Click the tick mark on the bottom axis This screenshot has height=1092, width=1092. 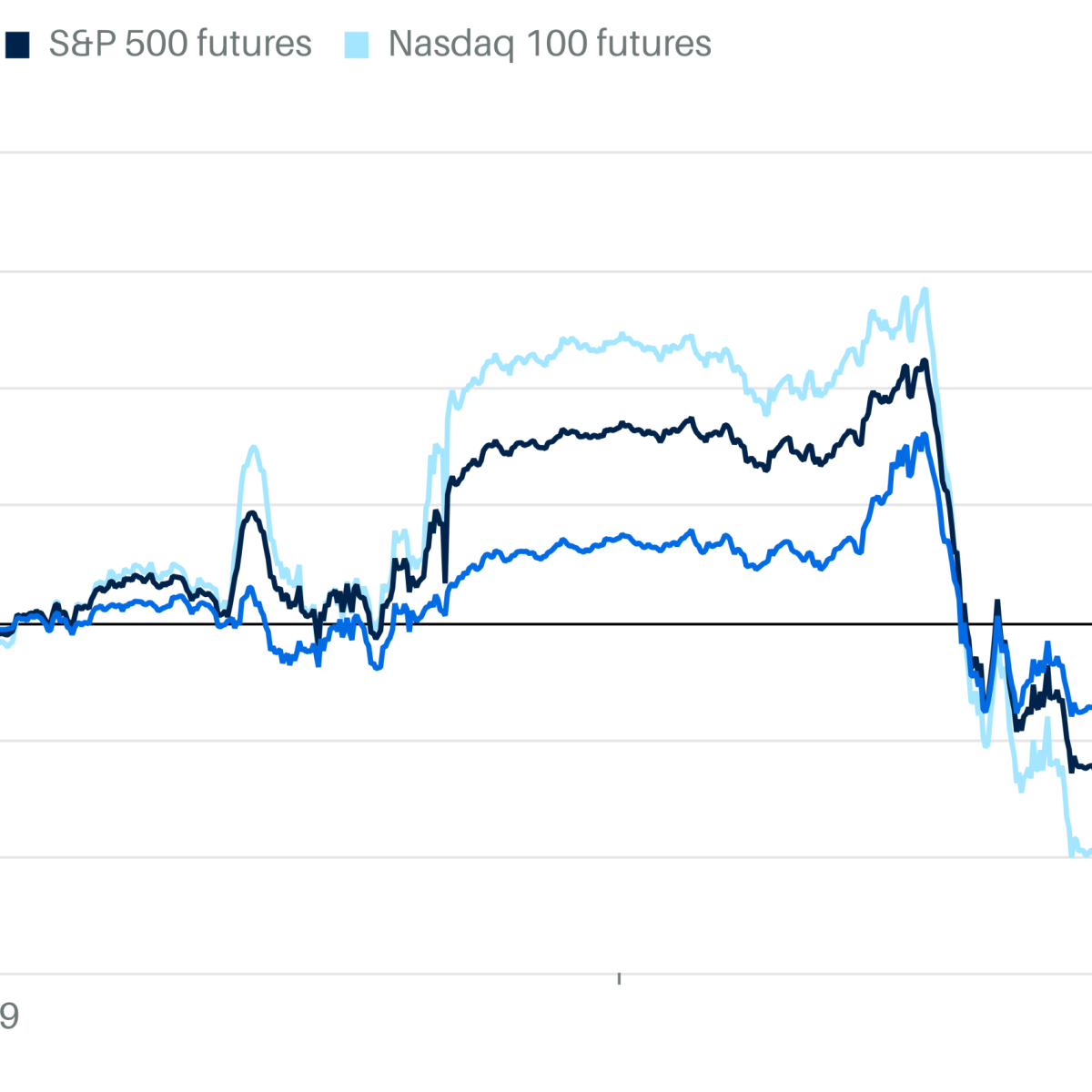click(x=619, y=978)
